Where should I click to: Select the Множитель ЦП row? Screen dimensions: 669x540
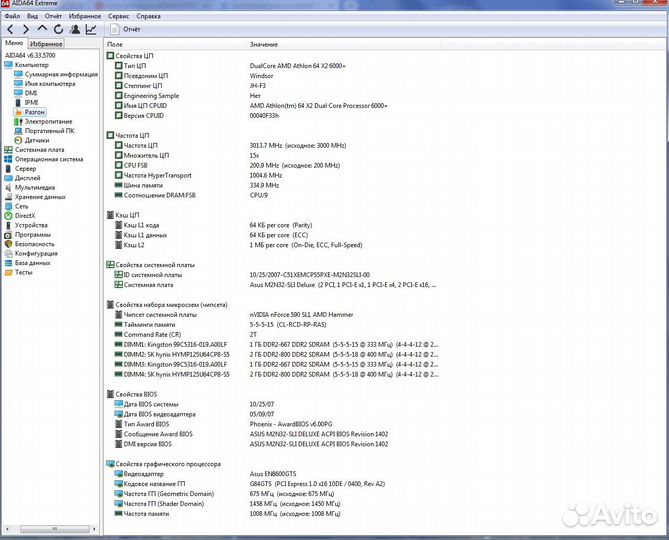146,156
